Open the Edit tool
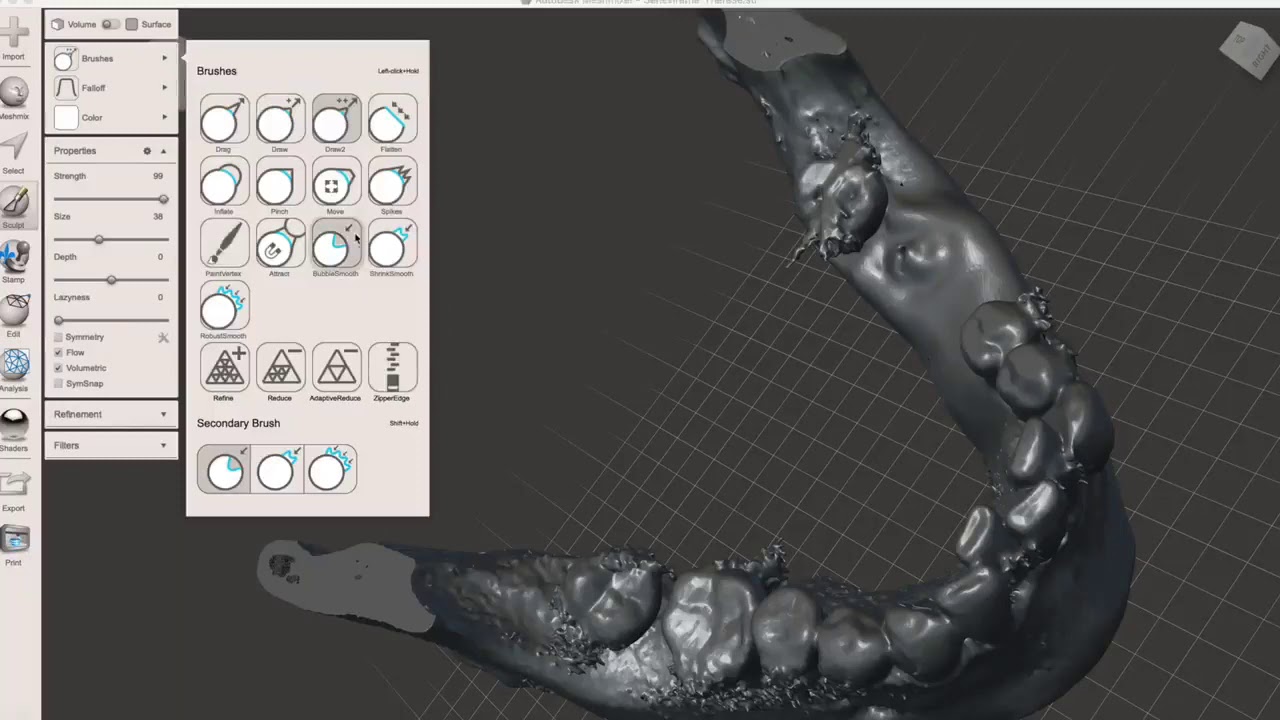 pos(14,316)
